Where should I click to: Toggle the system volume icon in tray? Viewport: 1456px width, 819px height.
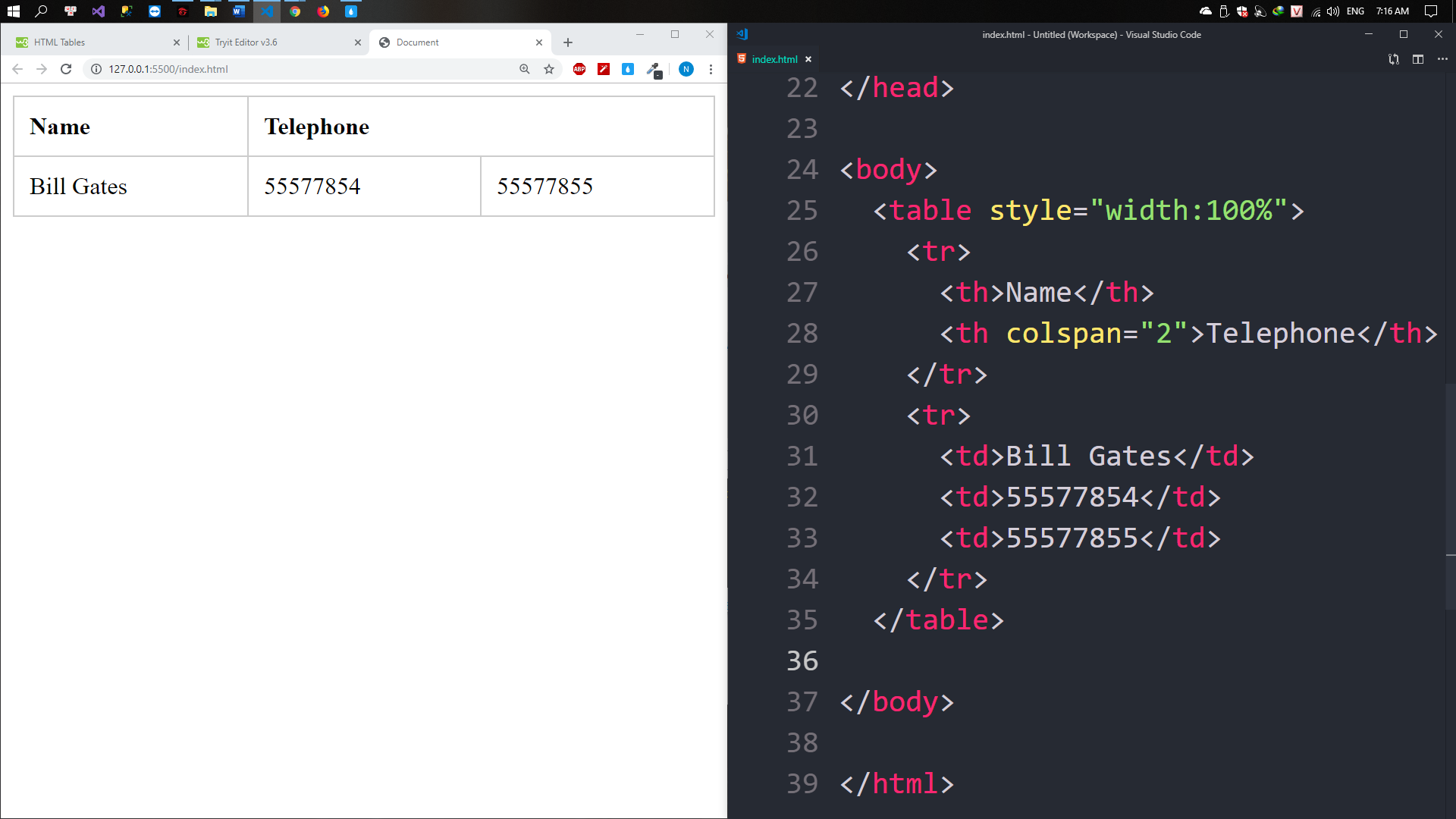1332,11
